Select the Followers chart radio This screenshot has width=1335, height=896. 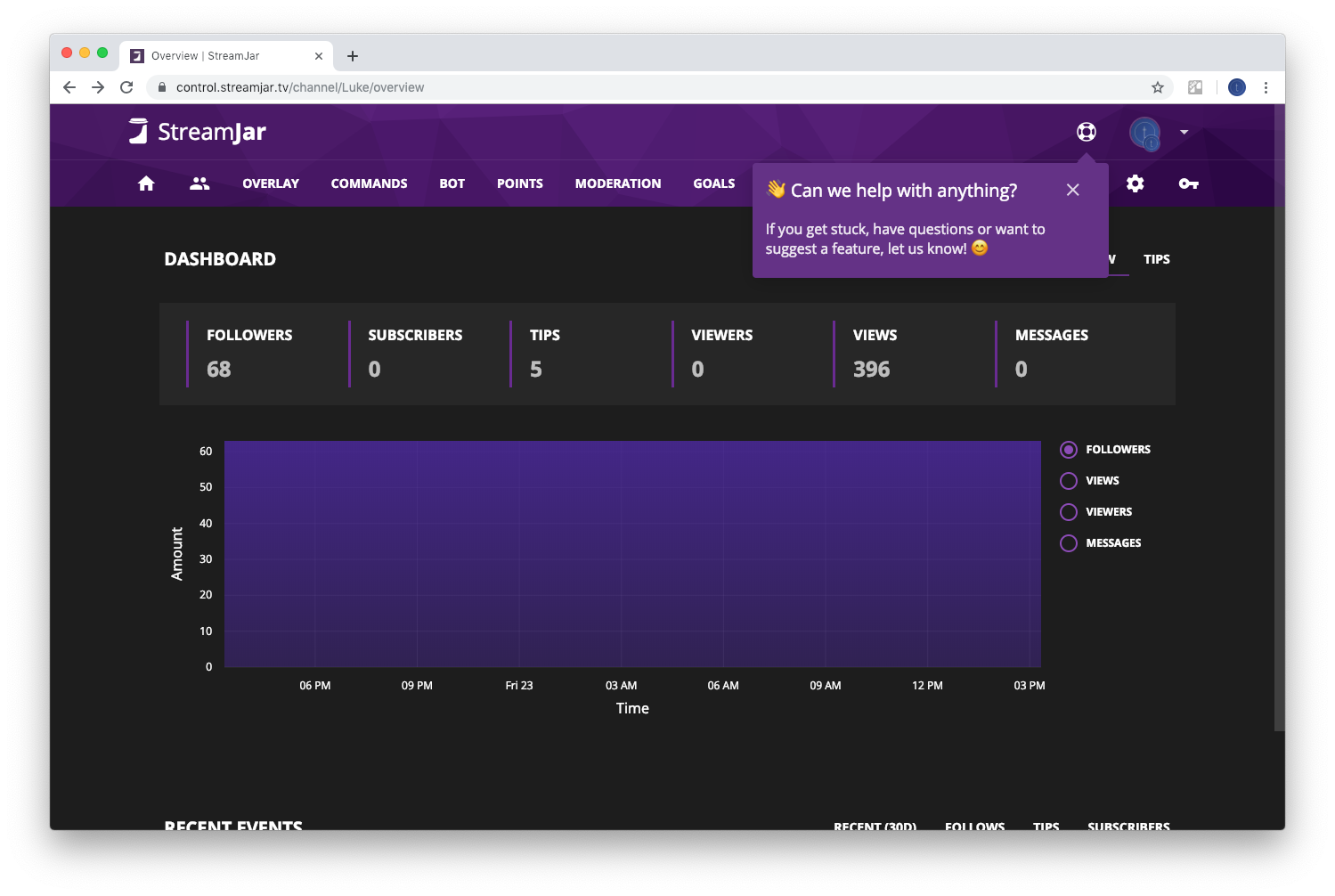(1069, 450)
